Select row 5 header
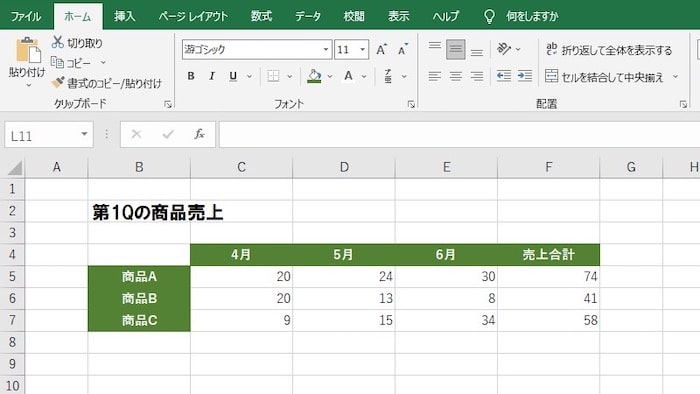 [x=12, y=277]
